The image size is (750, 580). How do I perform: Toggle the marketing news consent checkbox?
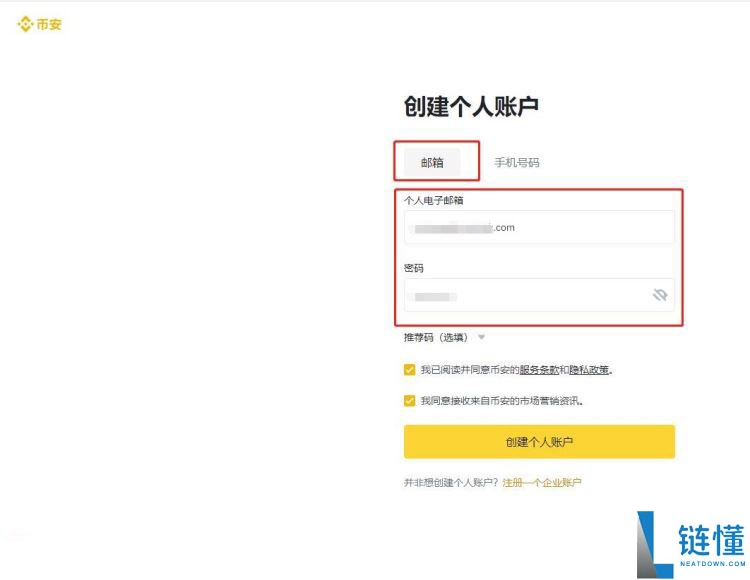pos(409,400)
